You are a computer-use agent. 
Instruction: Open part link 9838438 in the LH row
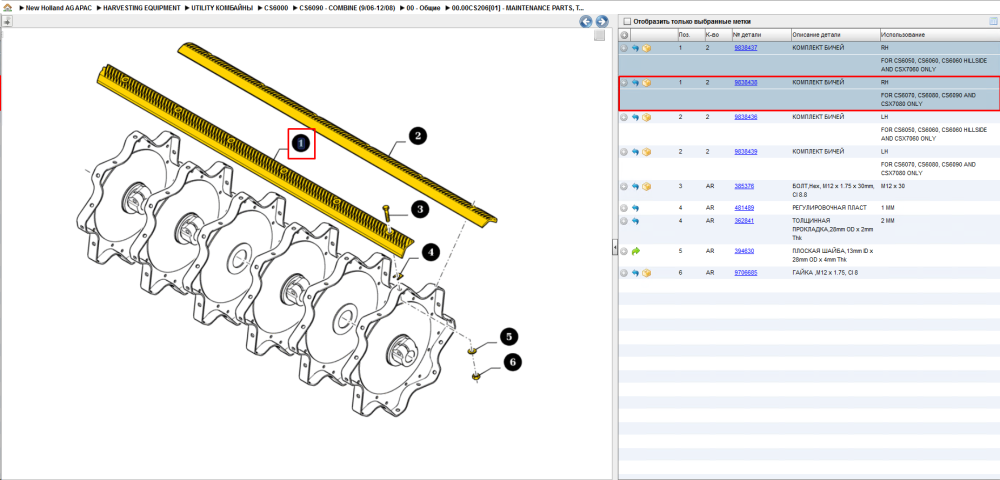[x=746, y=117]
